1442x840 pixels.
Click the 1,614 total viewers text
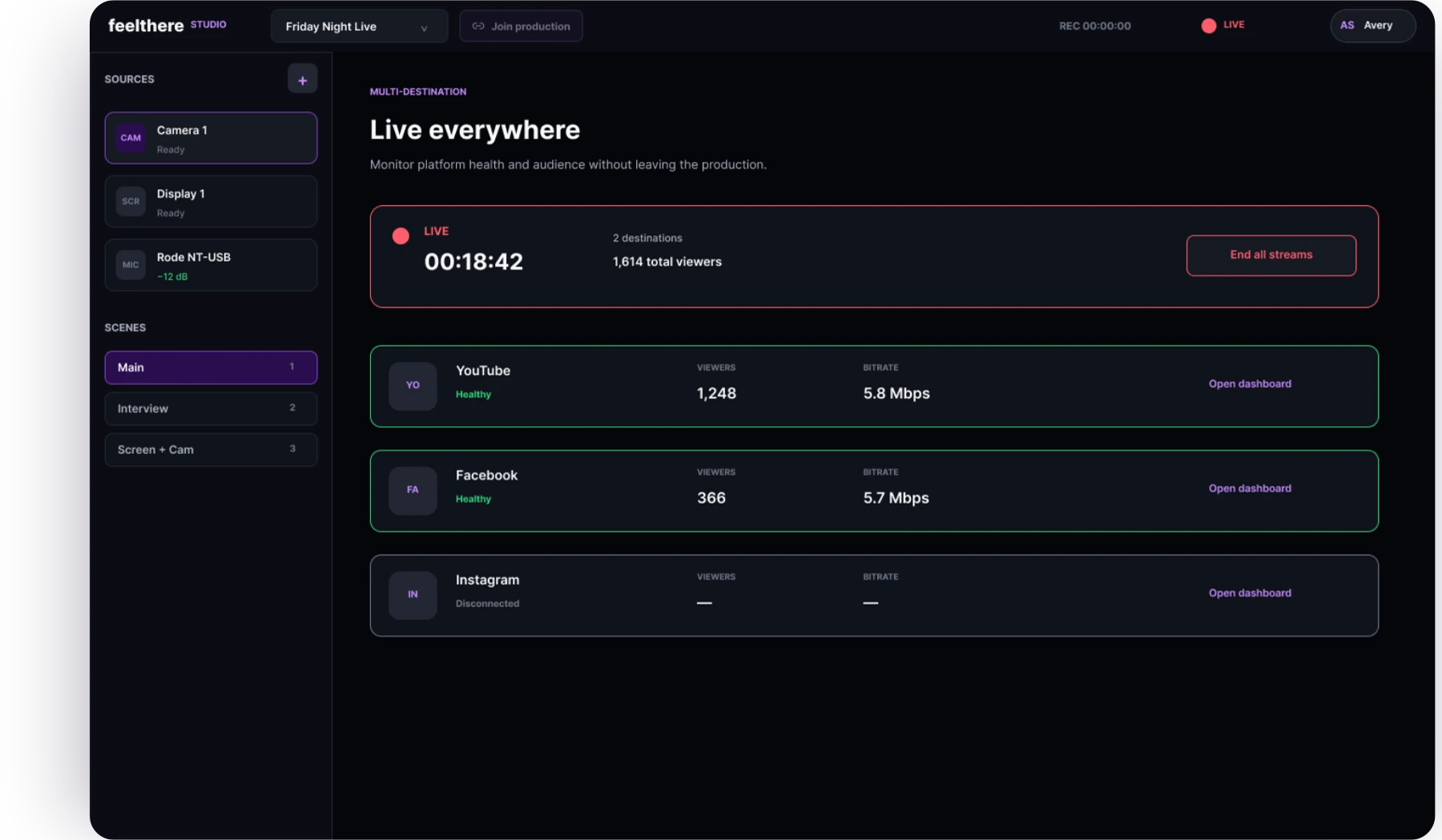coord(667,262)
